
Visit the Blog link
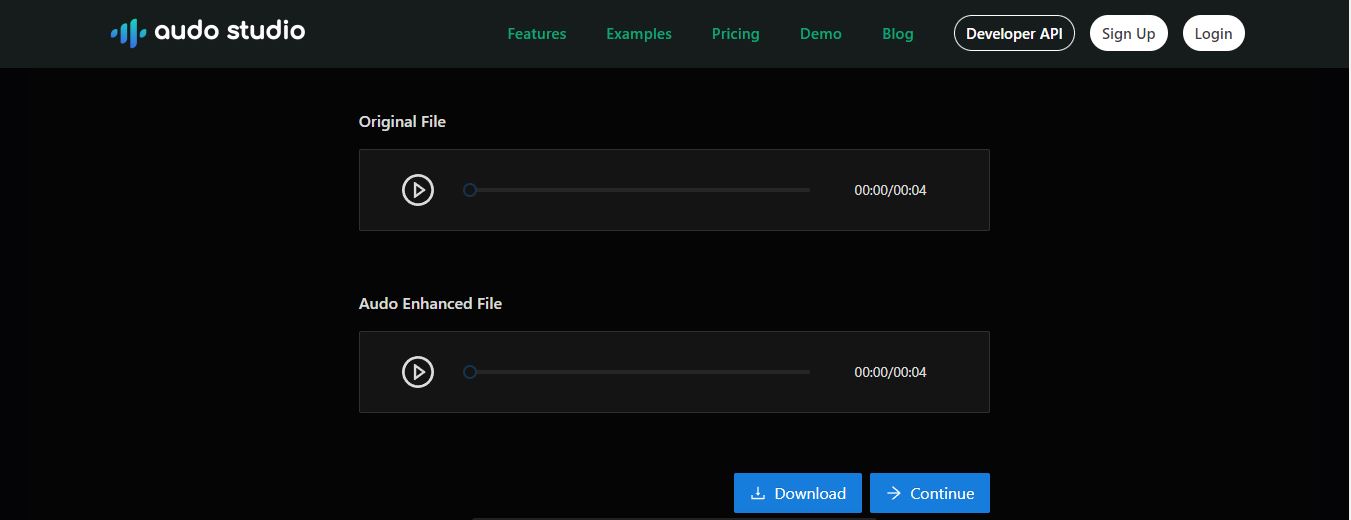coord(898,34)
